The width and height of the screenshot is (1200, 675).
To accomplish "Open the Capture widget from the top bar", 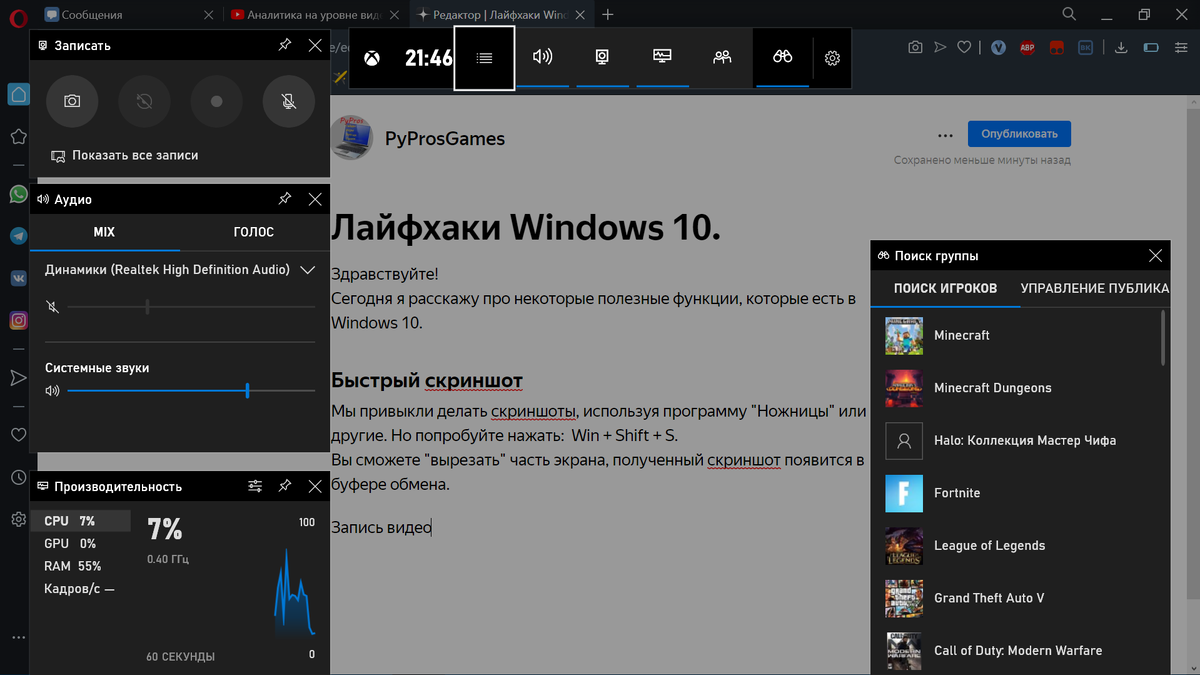I will coord(602,57).
